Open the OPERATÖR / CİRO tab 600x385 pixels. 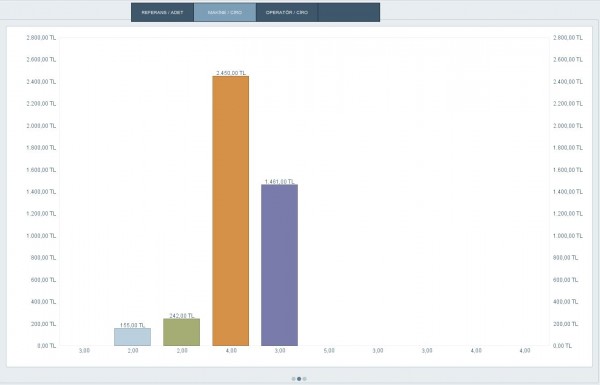pyautogui.click(x=287, y=12)
